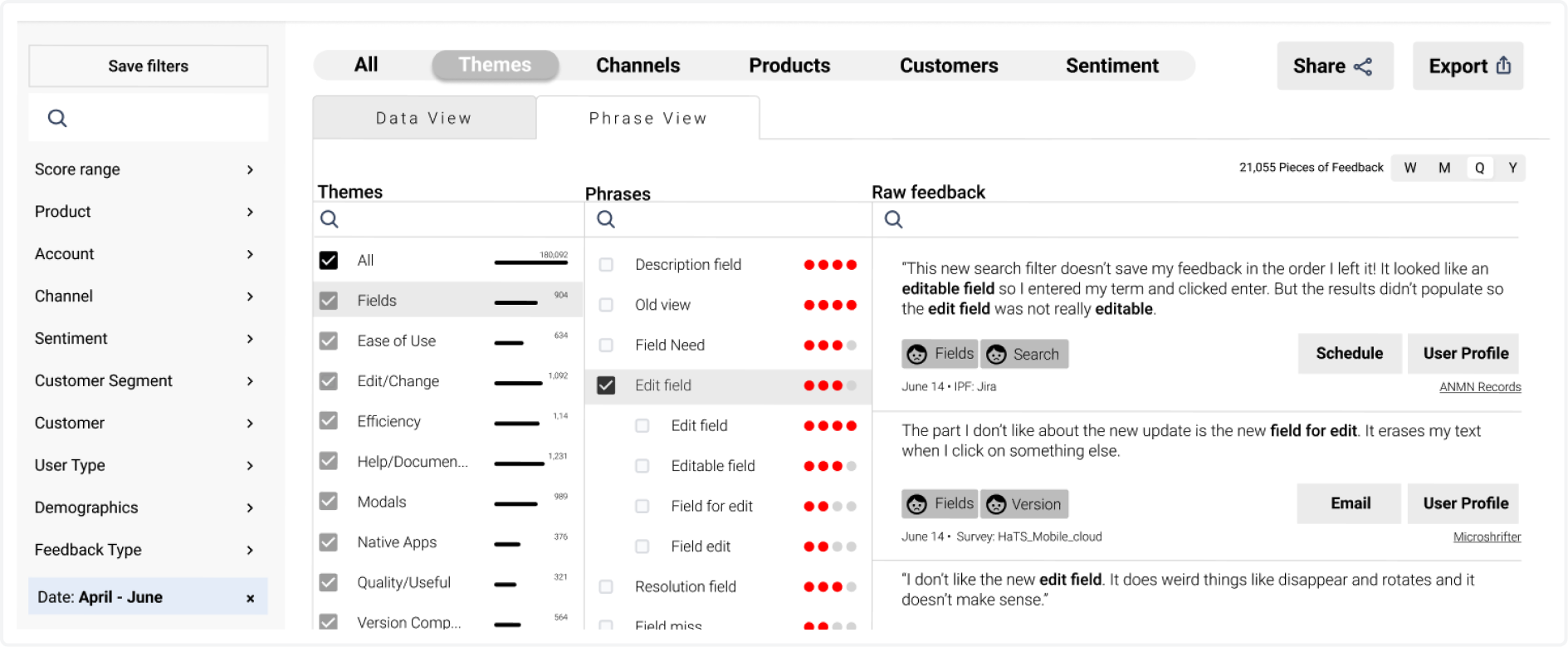
Task: Select the Q quarterly time range
Action: coord(1479,168)
